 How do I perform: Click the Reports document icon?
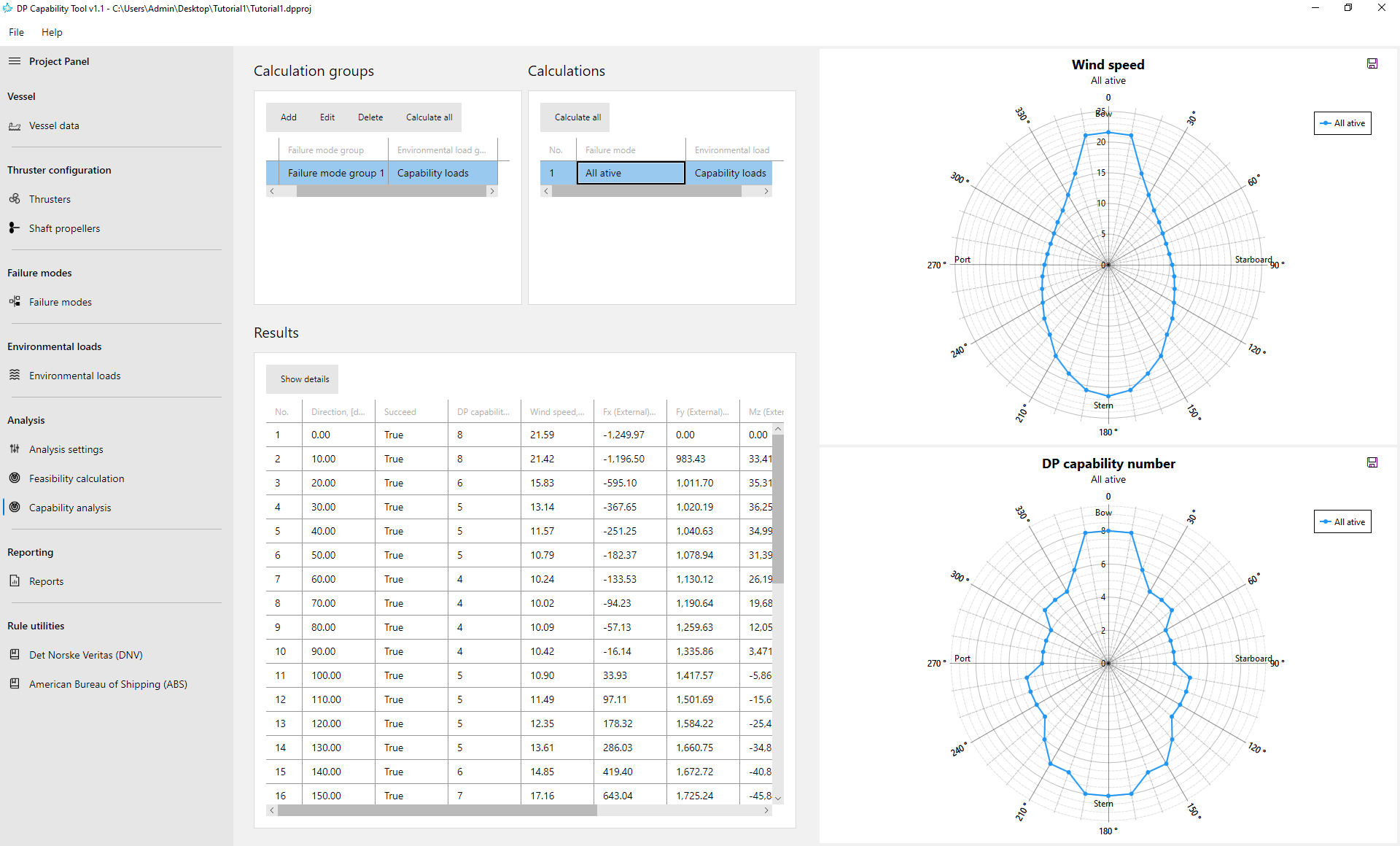[15, 581]
